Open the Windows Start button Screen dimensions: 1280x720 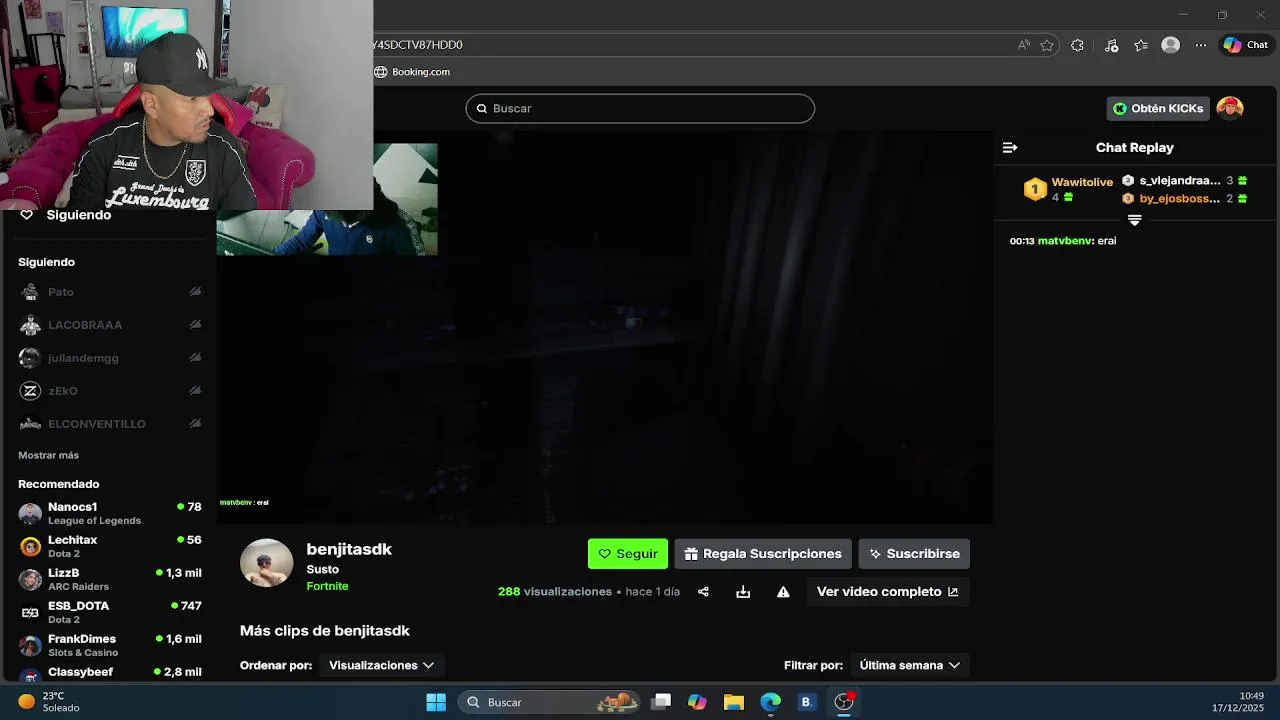coord(436,702)
